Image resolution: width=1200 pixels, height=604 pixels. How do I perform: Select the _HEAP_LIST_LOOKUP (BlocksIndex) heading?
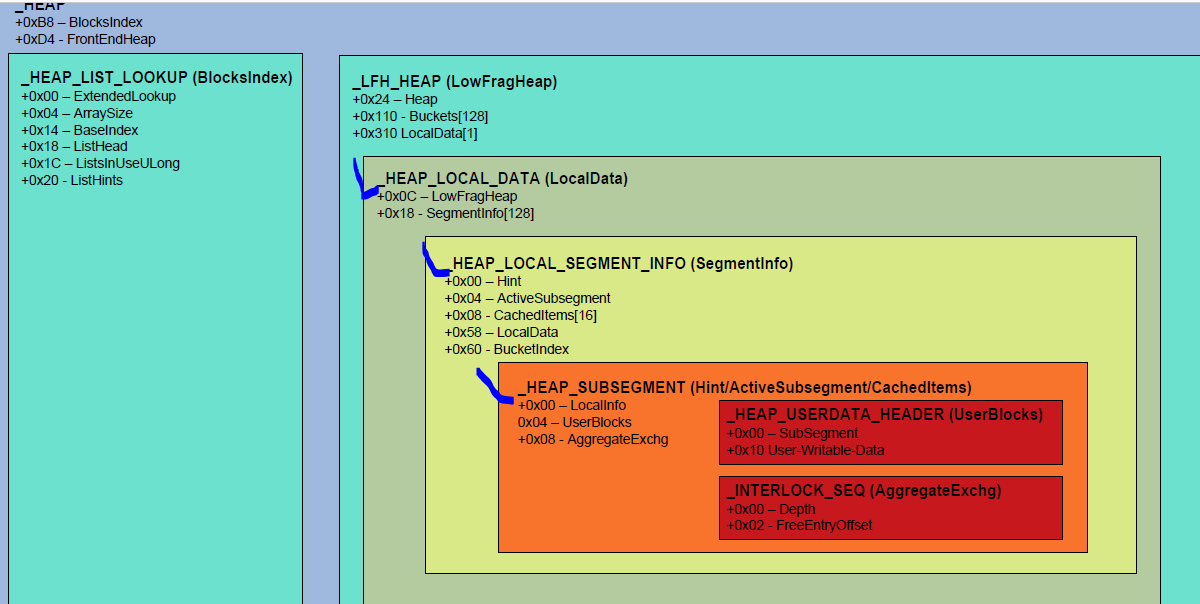click(156, 78)
